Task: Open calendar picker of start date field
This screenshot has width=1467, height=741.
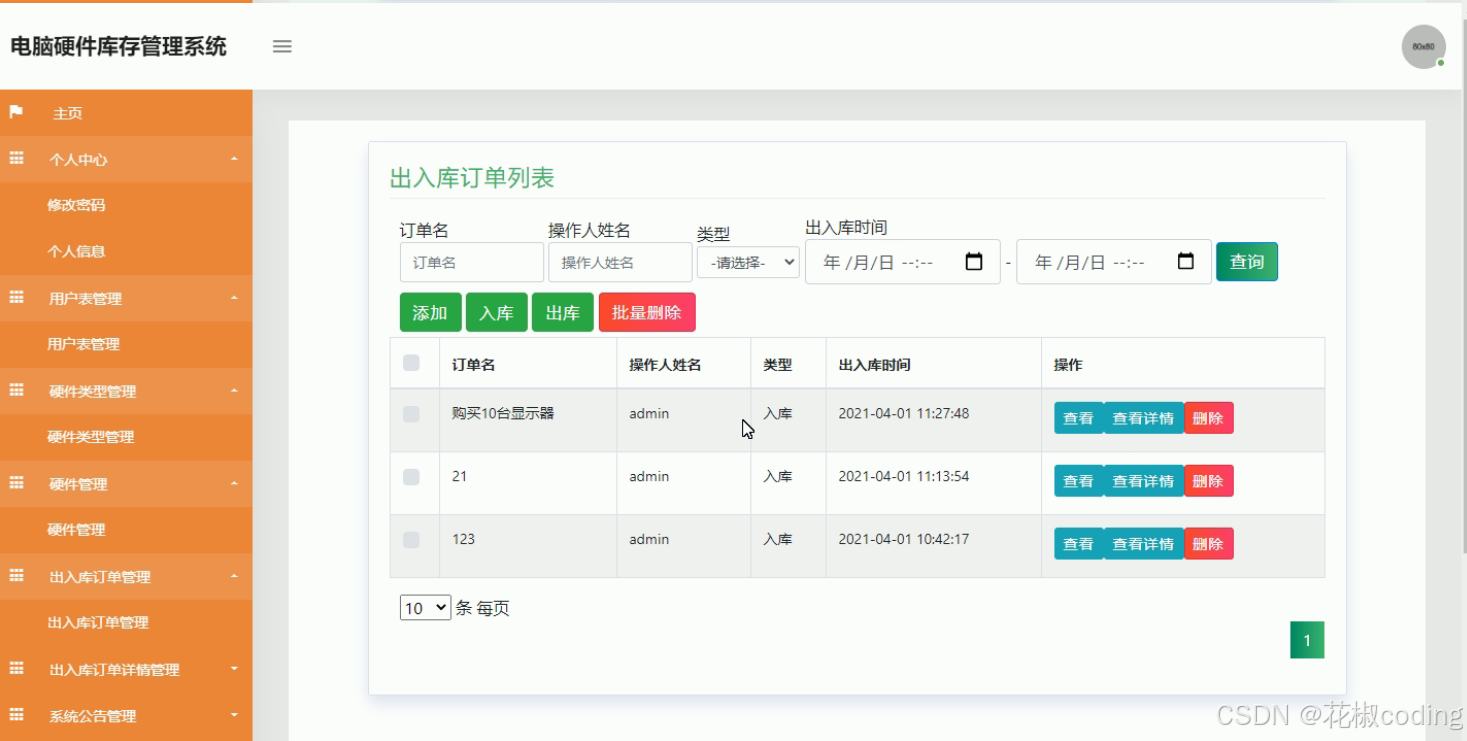Action: pos(974,262)
